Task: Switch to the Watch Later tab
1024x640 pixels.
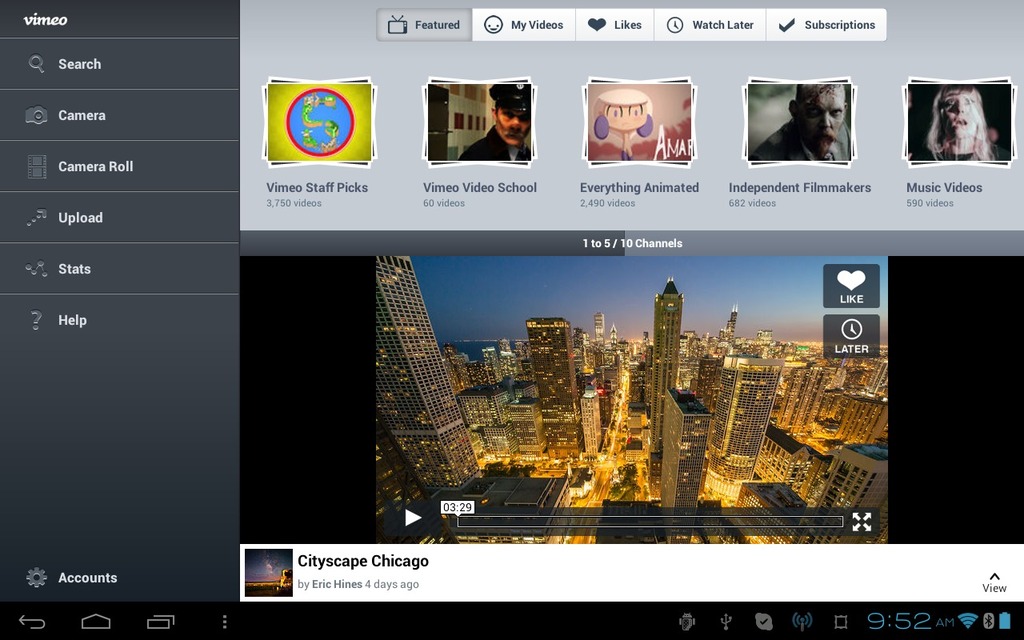Action: point(710,25)
